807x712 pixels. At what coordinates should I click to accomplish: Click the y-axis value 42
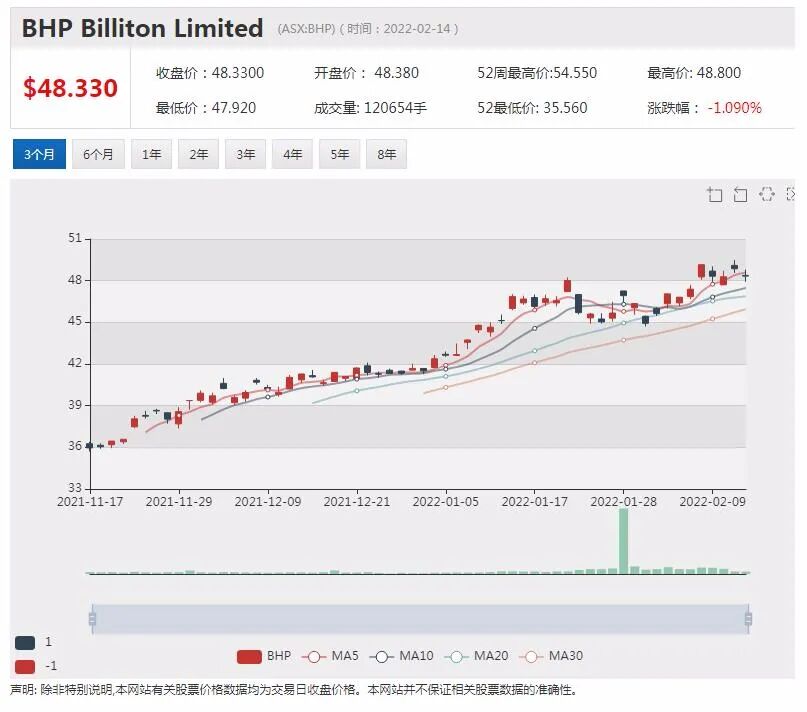pos(75,363)
